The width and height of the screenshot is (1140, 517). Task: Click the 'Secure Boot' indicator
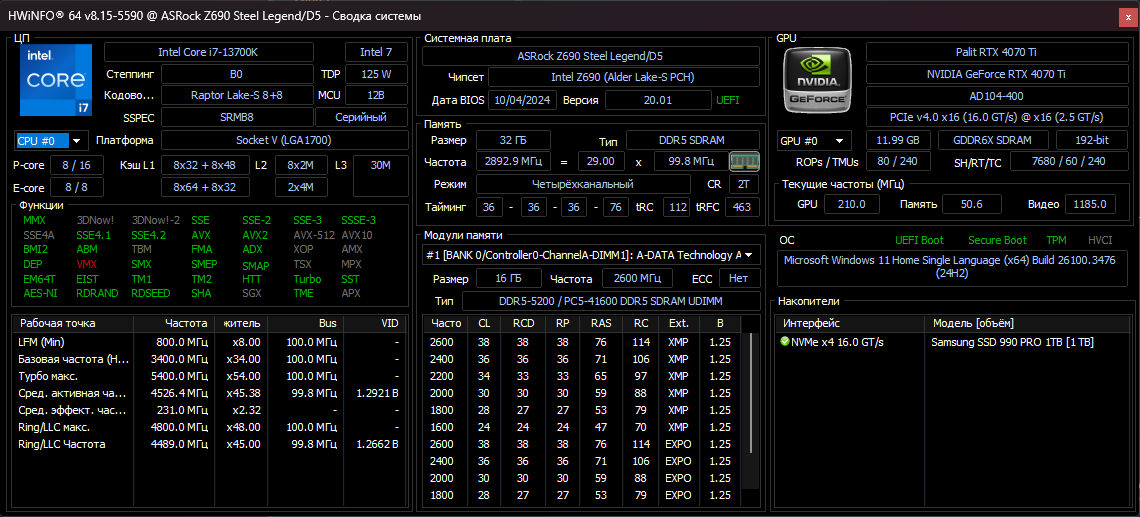pos(998,240)
